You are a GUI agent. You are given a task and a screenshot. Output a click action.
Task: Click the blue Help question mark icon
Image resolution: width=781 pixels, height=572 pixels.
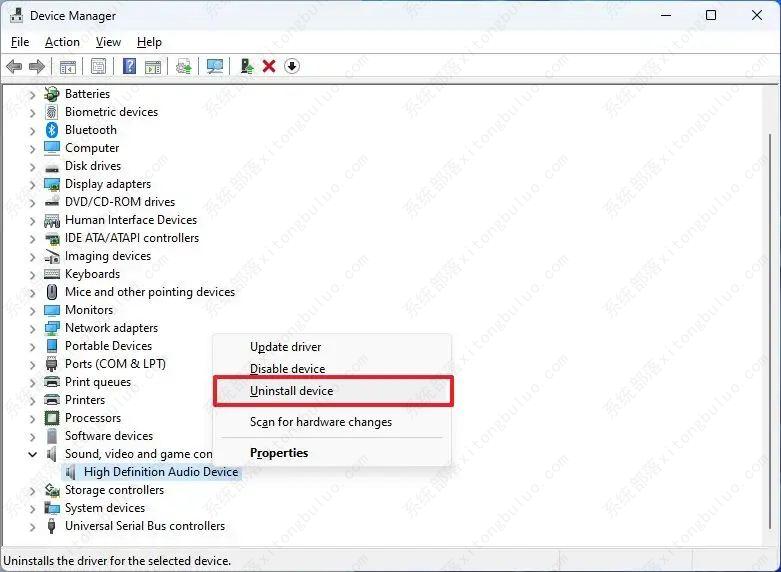coord(129,66)
